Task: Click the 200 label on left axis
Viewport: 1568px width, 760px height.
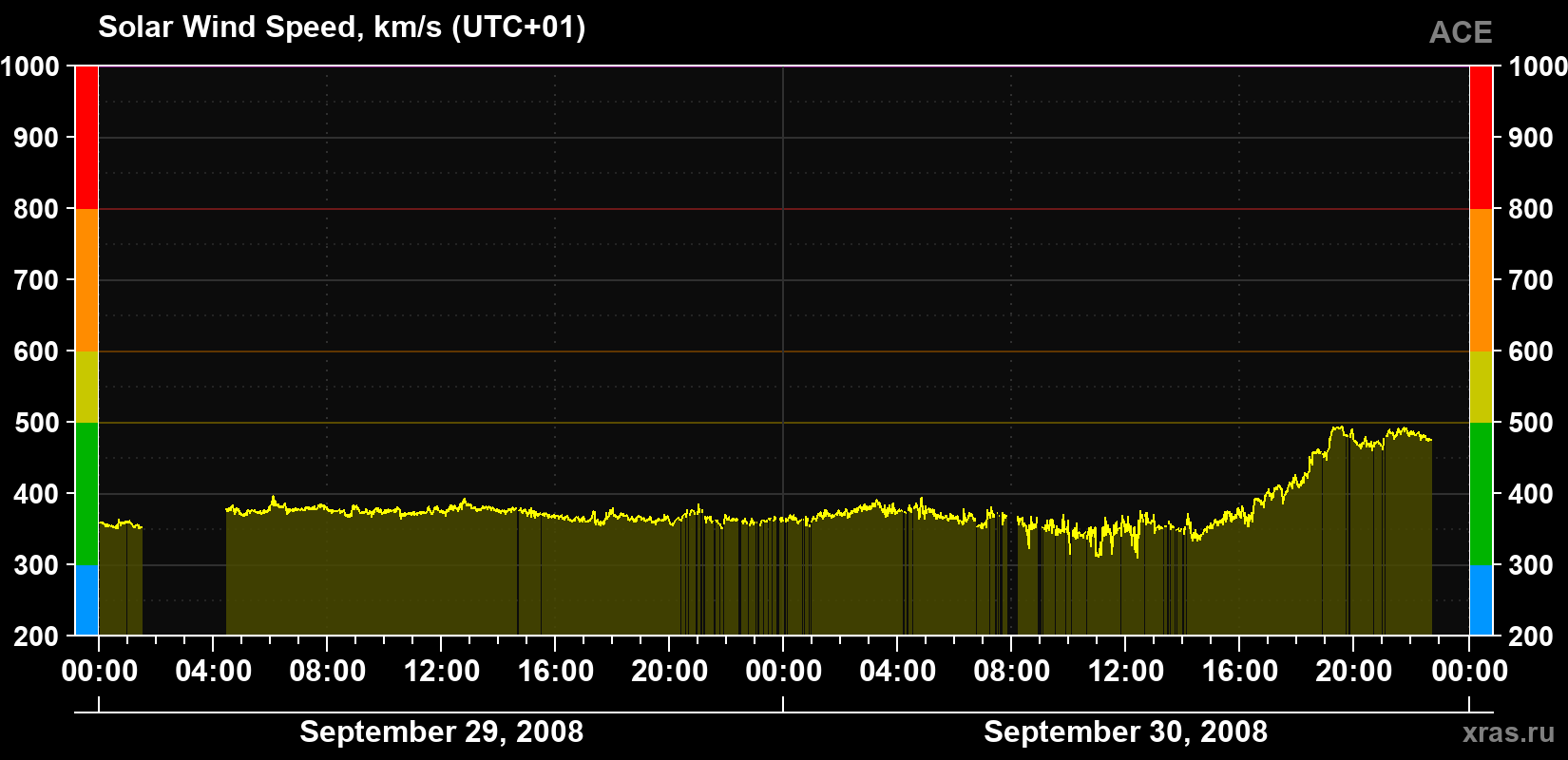Action: tap(36, 636)
